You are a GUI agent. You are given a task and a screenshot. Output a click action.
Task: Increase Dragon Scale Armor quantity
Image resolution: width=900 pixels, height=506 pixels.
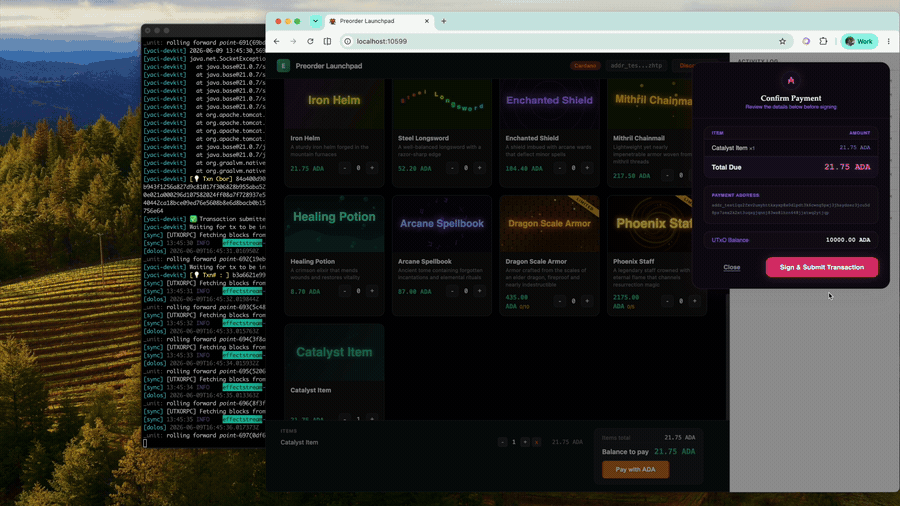pyautogui.click(x=587, y=301)
